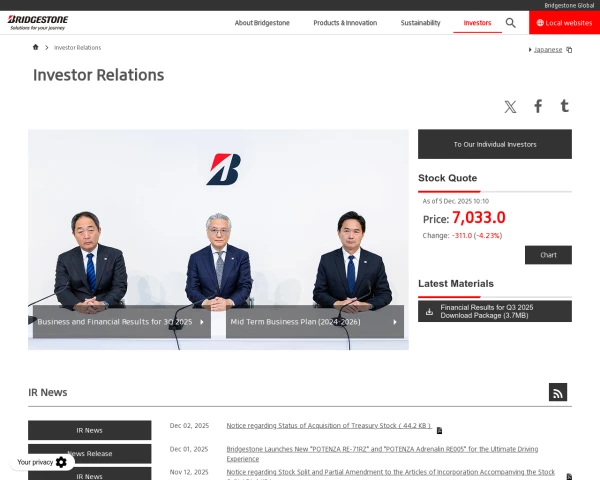Click the Latest Materials heading
This screenshot has width=600, height=480.
(x=456, y=284)
